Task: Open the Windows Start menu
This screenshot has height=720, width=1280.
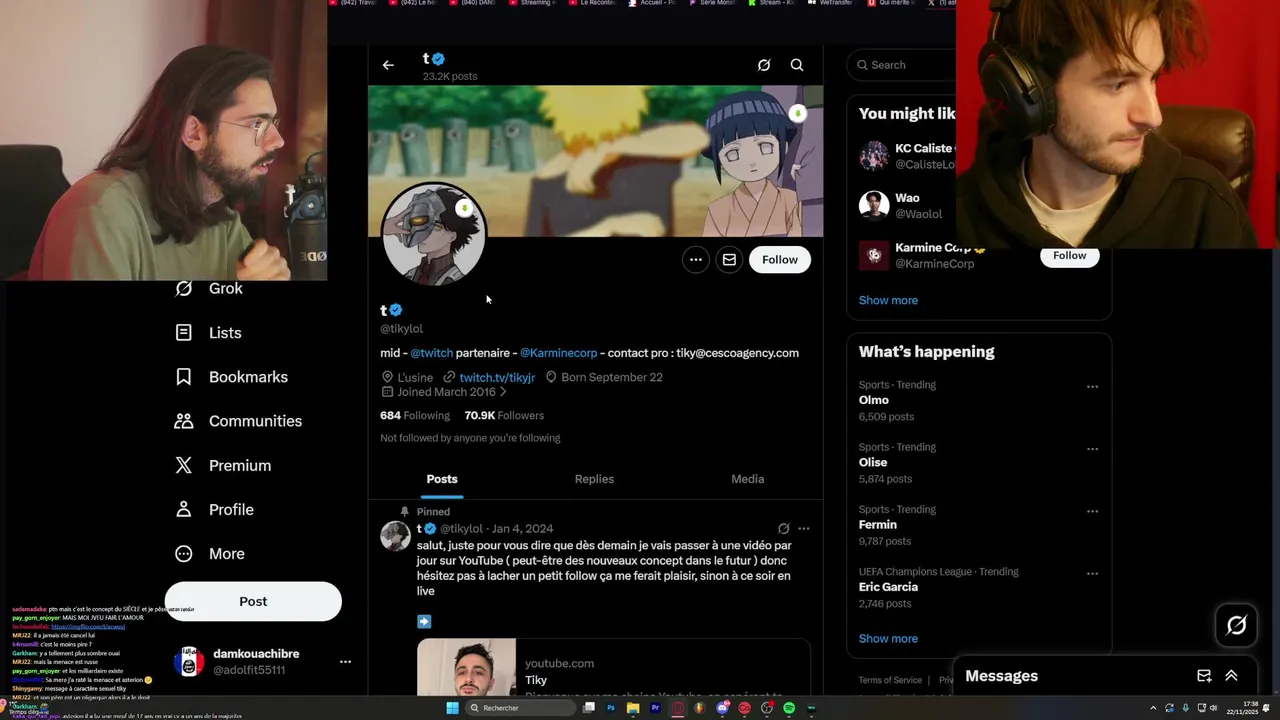Action: pyautogui.click(x=452, y=708)
